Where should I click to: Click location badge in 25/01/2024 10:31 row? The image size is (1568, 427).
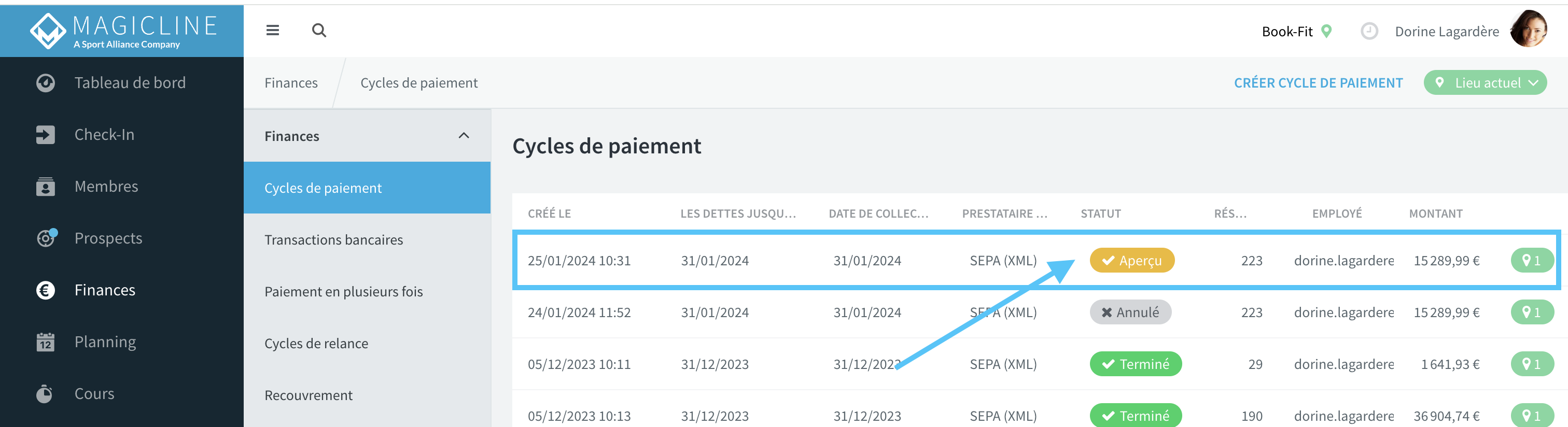1532,260
